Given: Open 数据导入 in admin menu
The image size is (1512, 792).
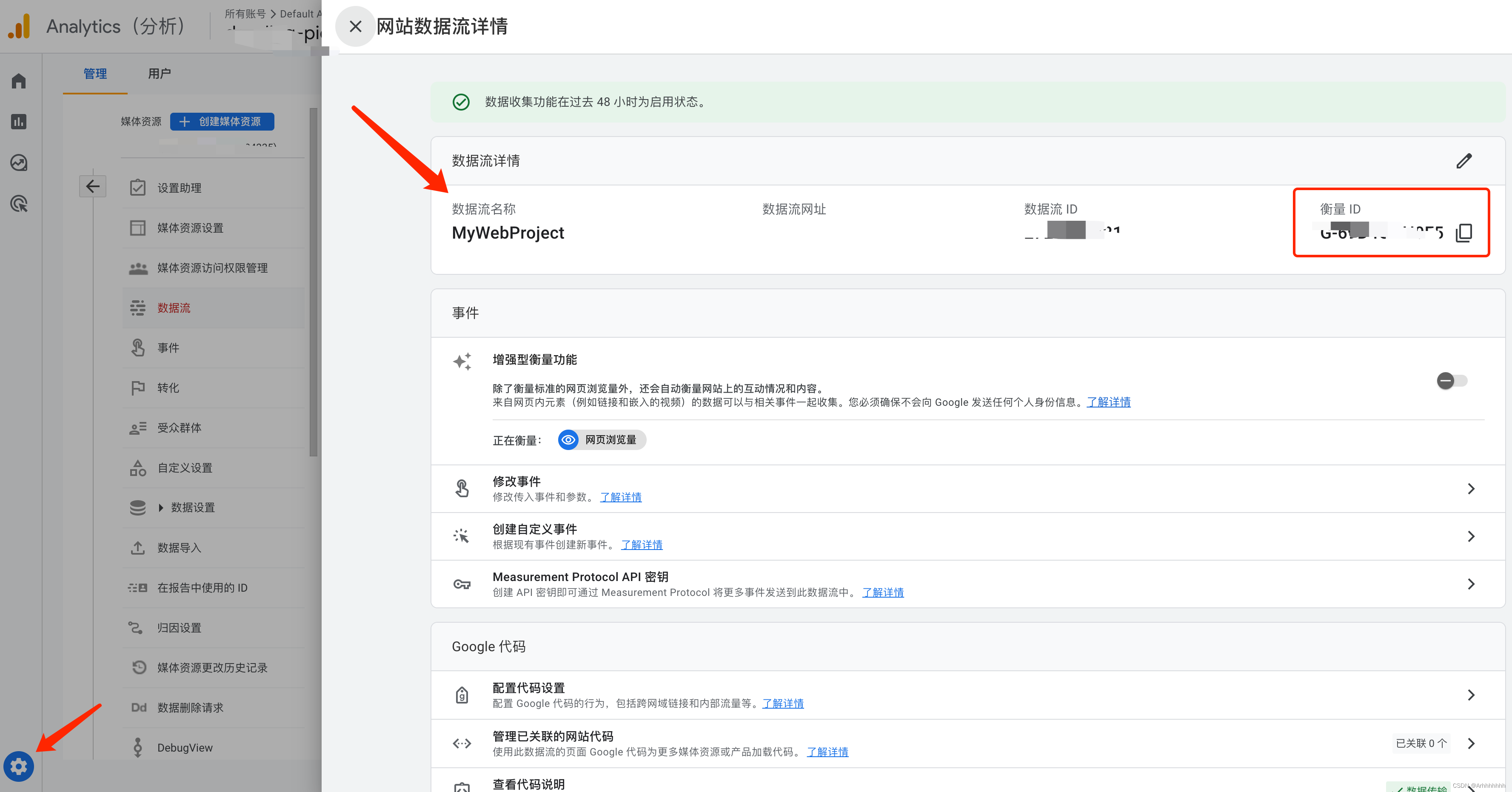Looking at the screenshot, I should pyautogui.click(x=214, y=547).
